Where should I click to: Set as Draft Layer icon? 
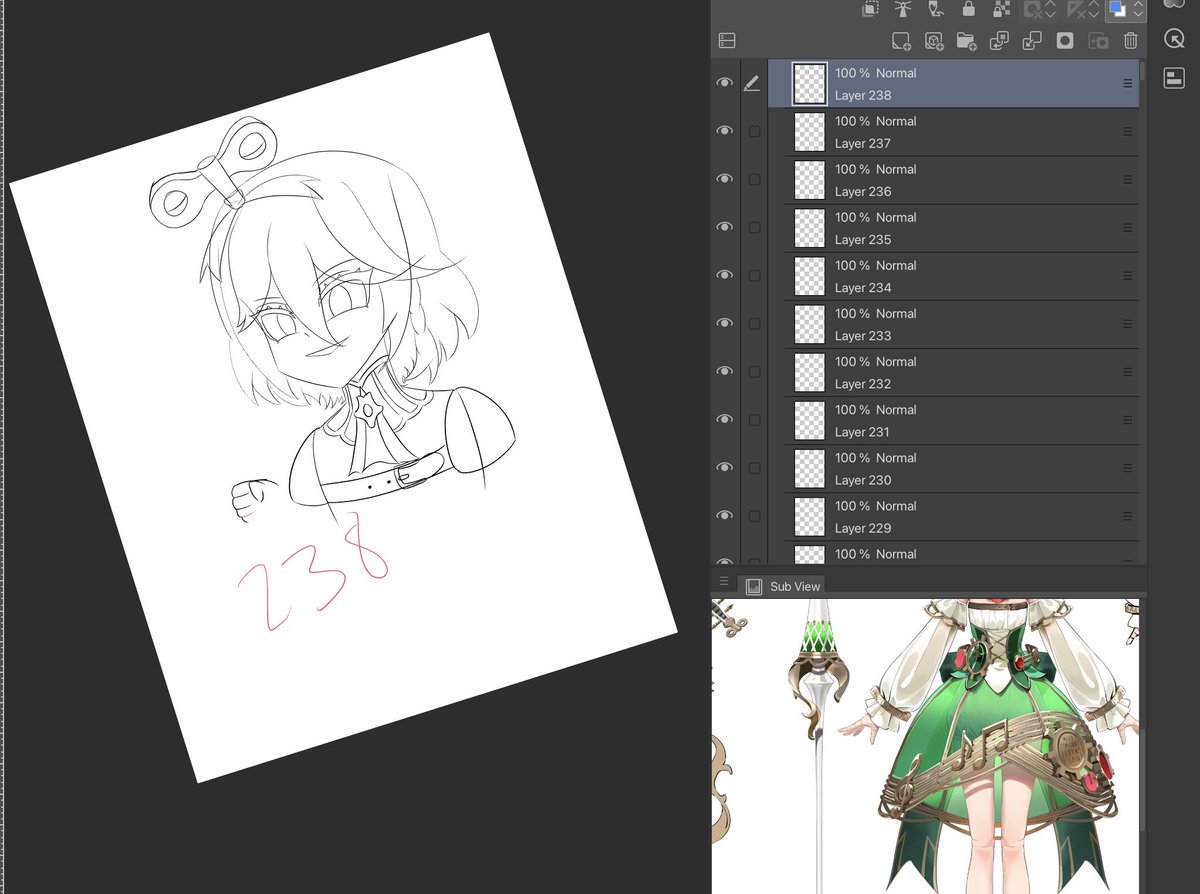pyautogui.click(x=935, y=9)
